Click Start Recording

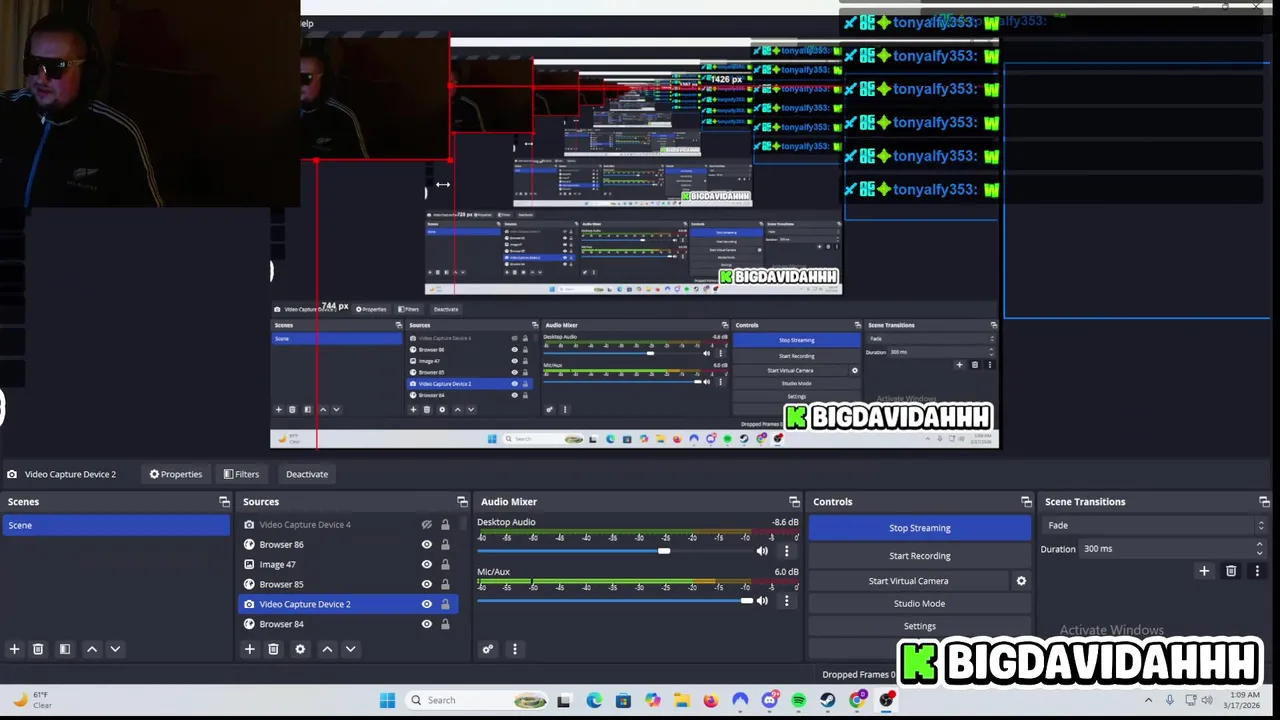coord(920,556)
